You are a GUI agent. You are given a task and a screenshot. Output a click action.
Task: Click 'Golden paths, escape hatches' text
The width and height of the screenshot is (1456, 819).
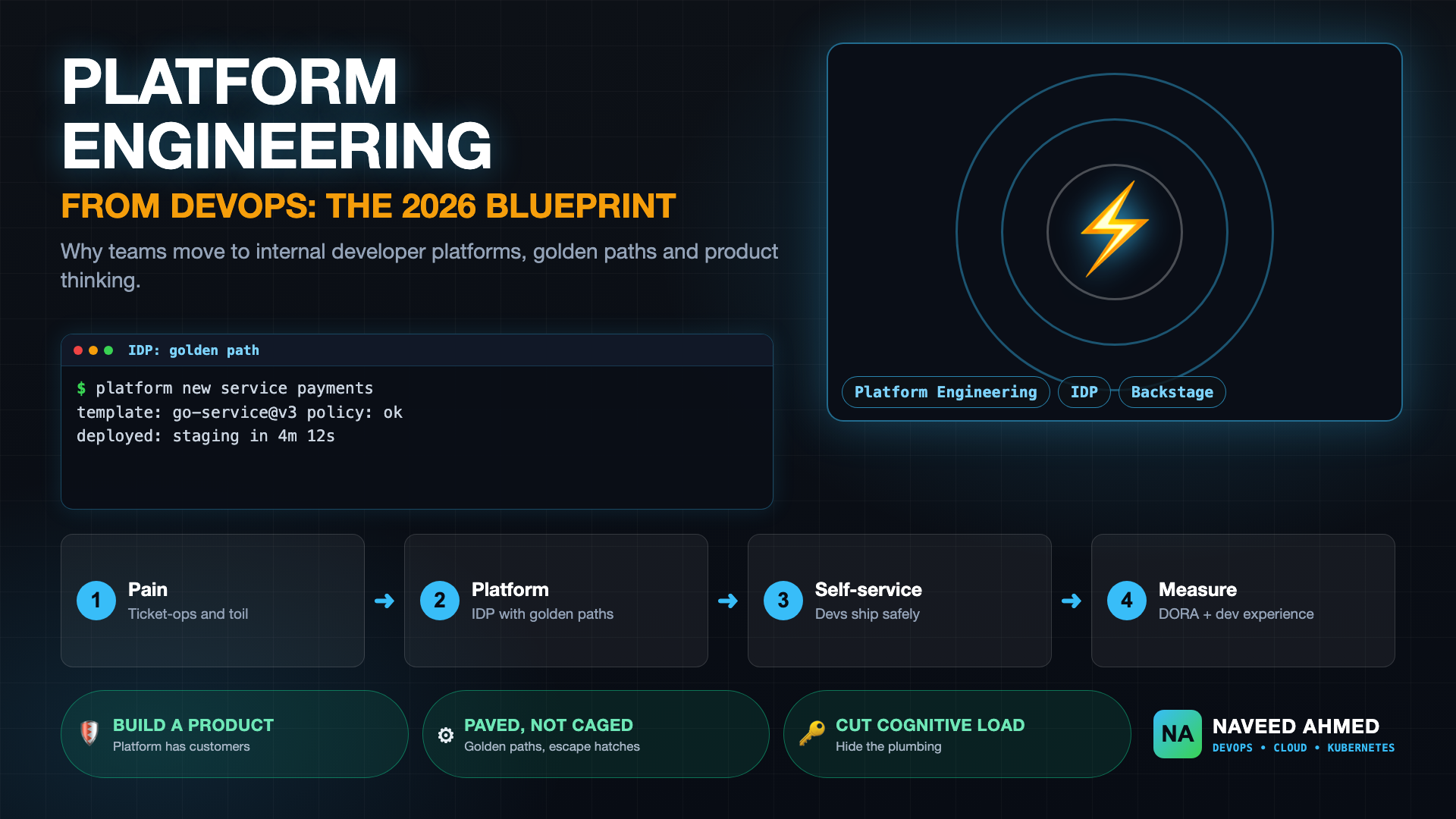click(x=552, y=747)
